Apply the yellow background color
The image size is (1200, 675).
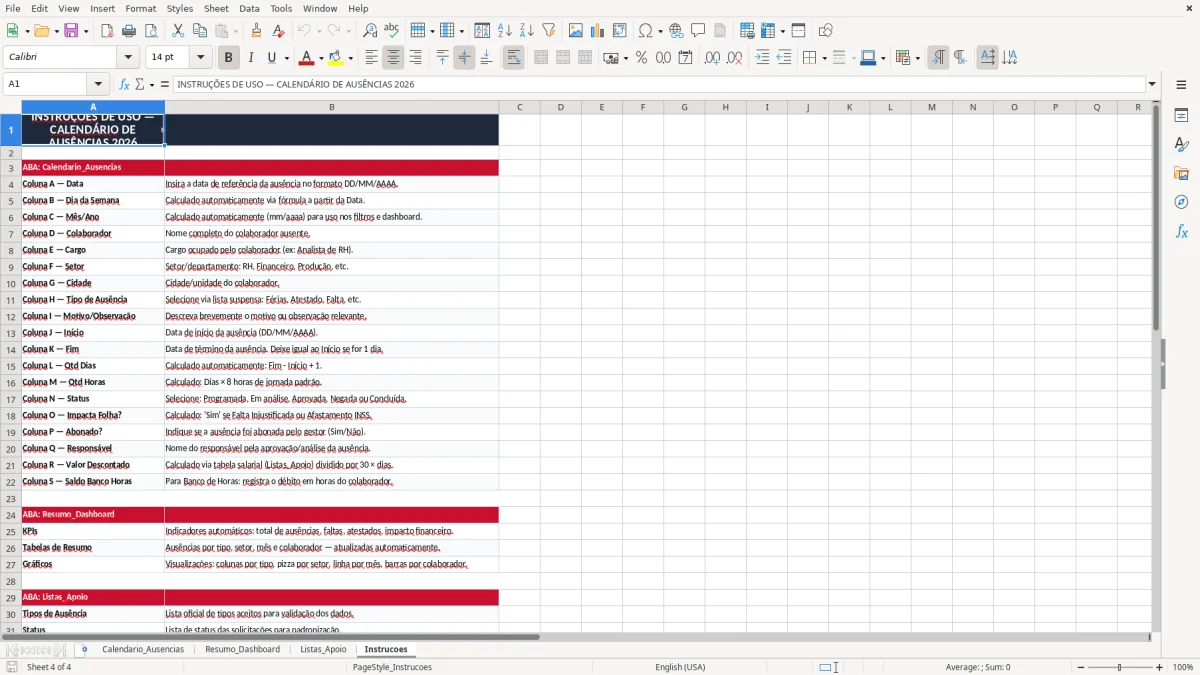[336, 58]
